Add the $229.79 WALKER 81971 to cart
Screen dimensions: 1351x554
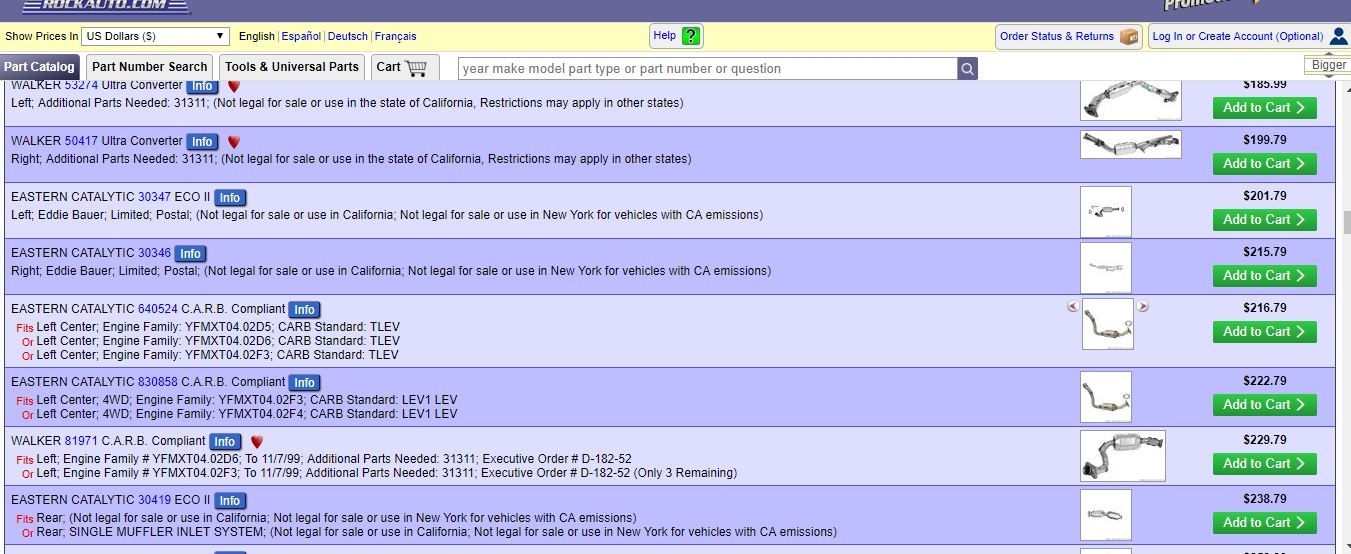pyautogui.click(x=1264, y=464)
